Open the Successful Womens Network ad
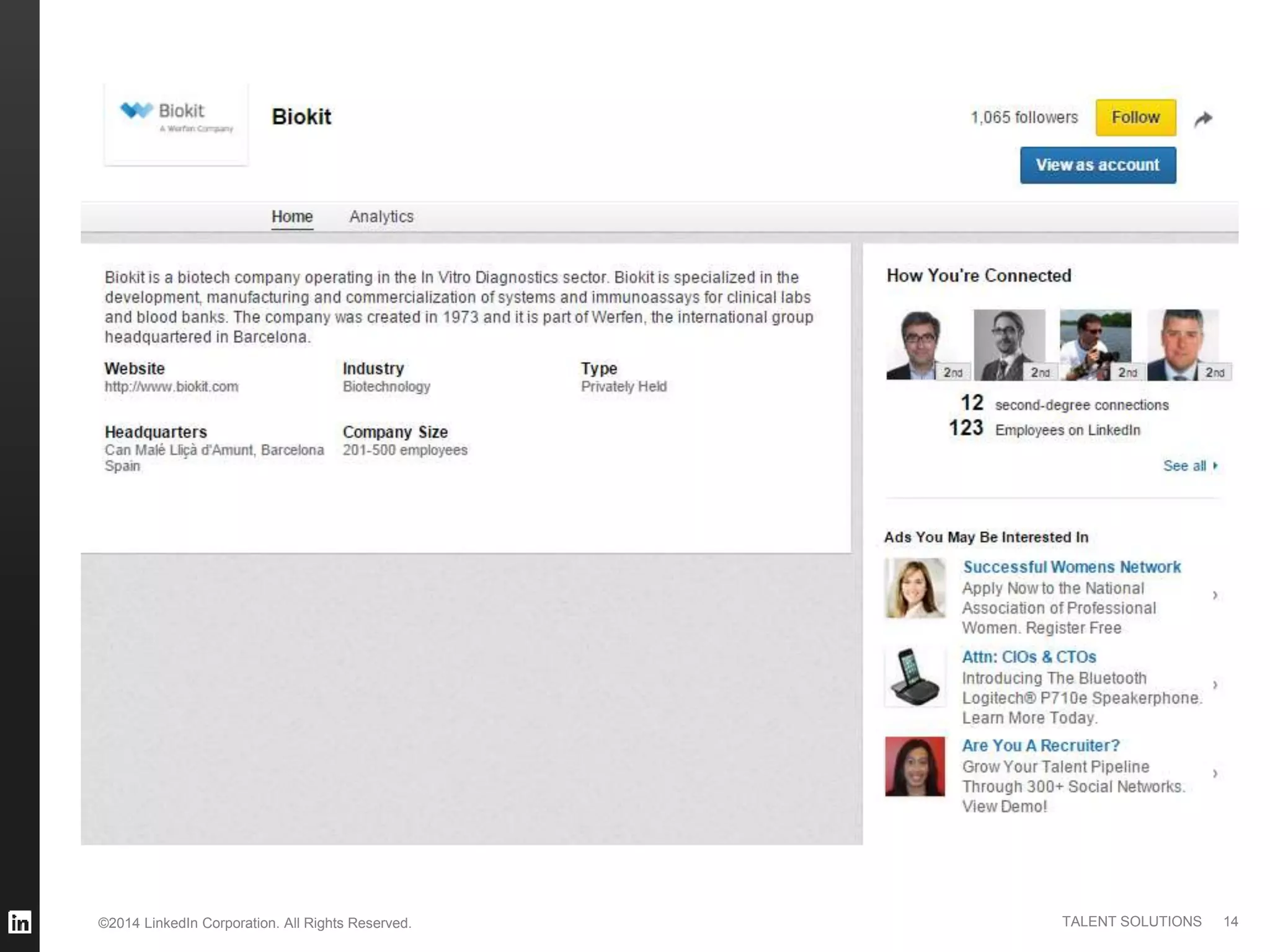Viewport: 1270px width, 952px height. click(1072, 567)
